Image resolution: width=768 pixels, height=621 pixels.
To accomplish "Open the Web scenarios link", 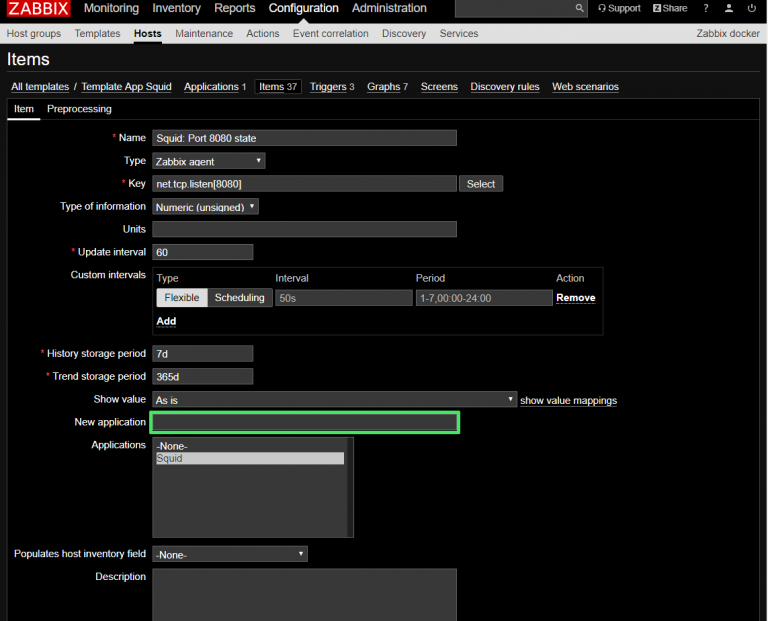I will (585, 87).
